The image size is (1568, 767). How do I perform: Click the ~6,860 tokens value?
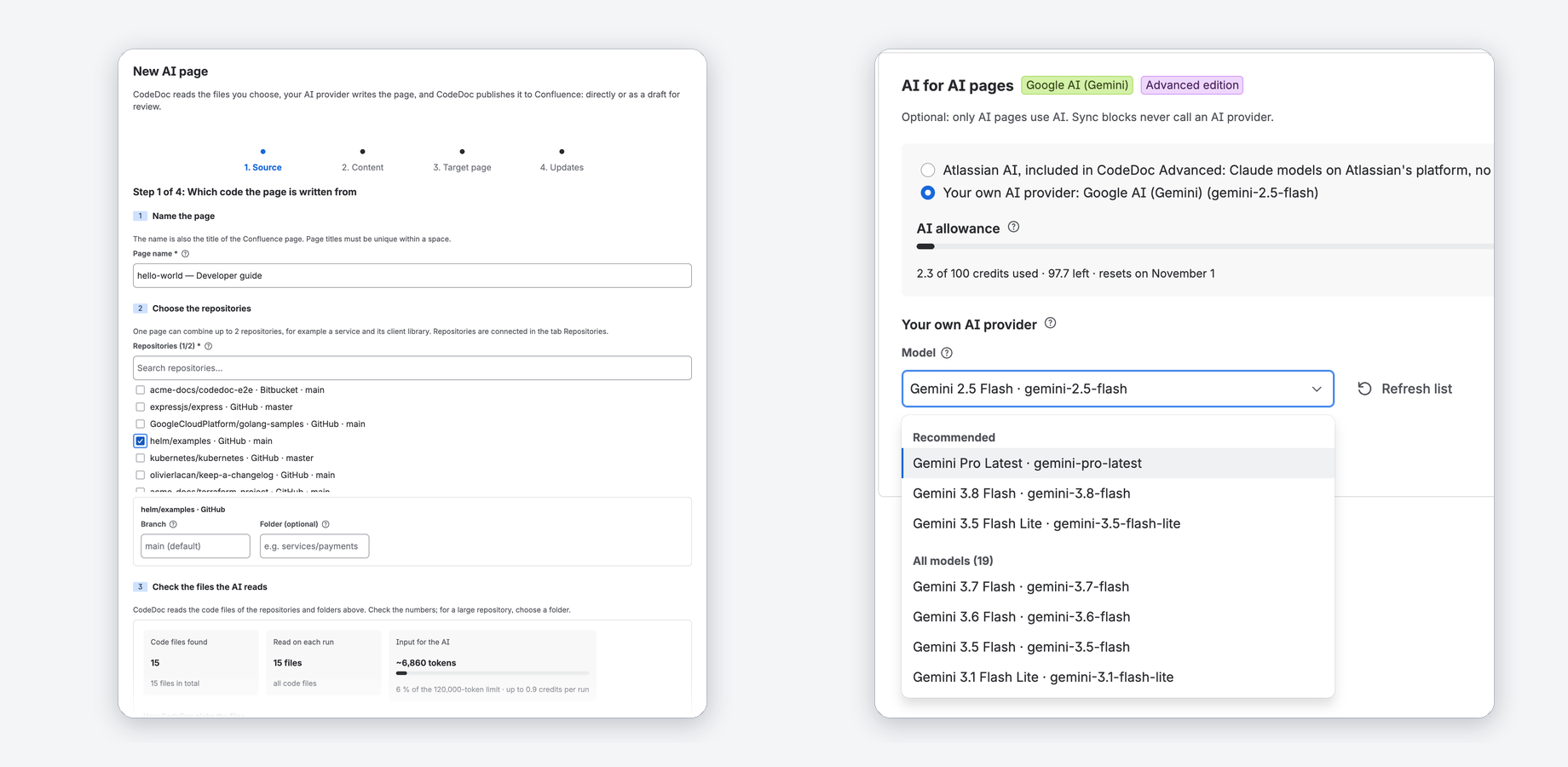pyautogui.click(x=426, y=663)
